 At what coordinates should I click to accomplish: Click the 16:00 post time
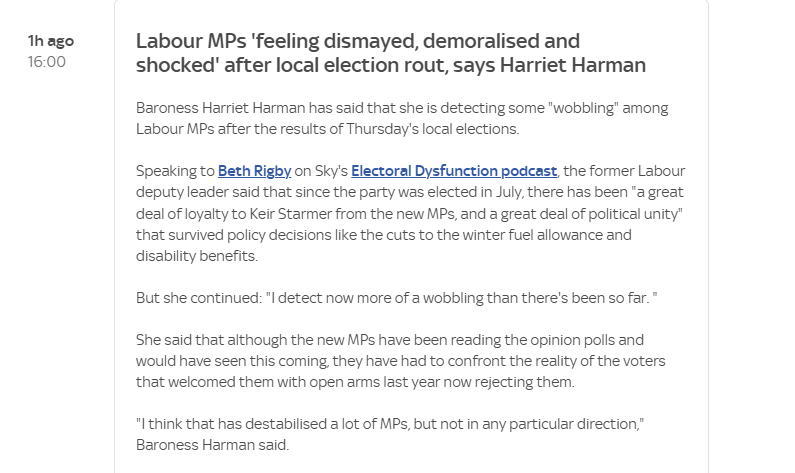click(47, 62)
